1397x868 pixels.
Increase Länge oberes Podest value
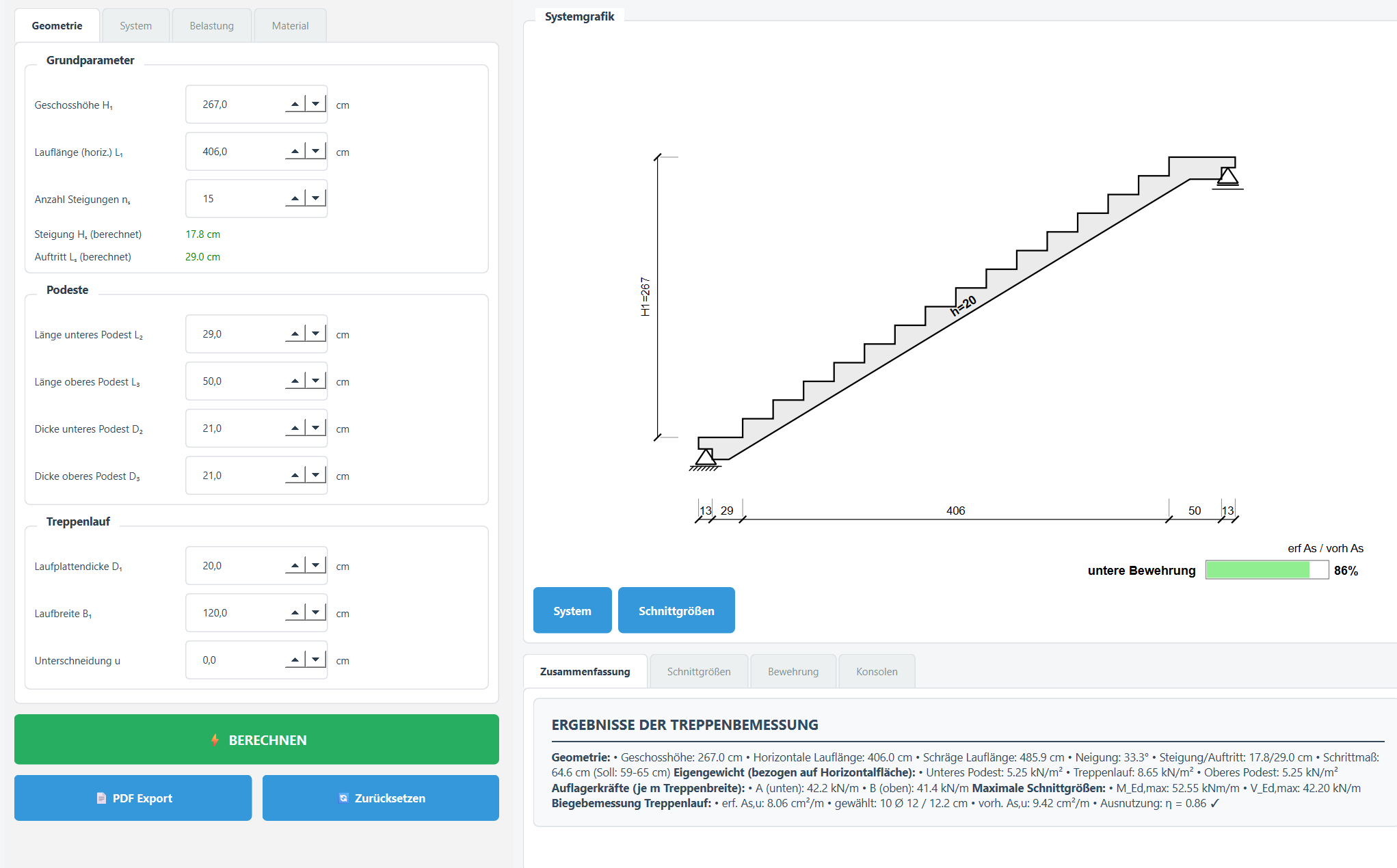[295, 381]
